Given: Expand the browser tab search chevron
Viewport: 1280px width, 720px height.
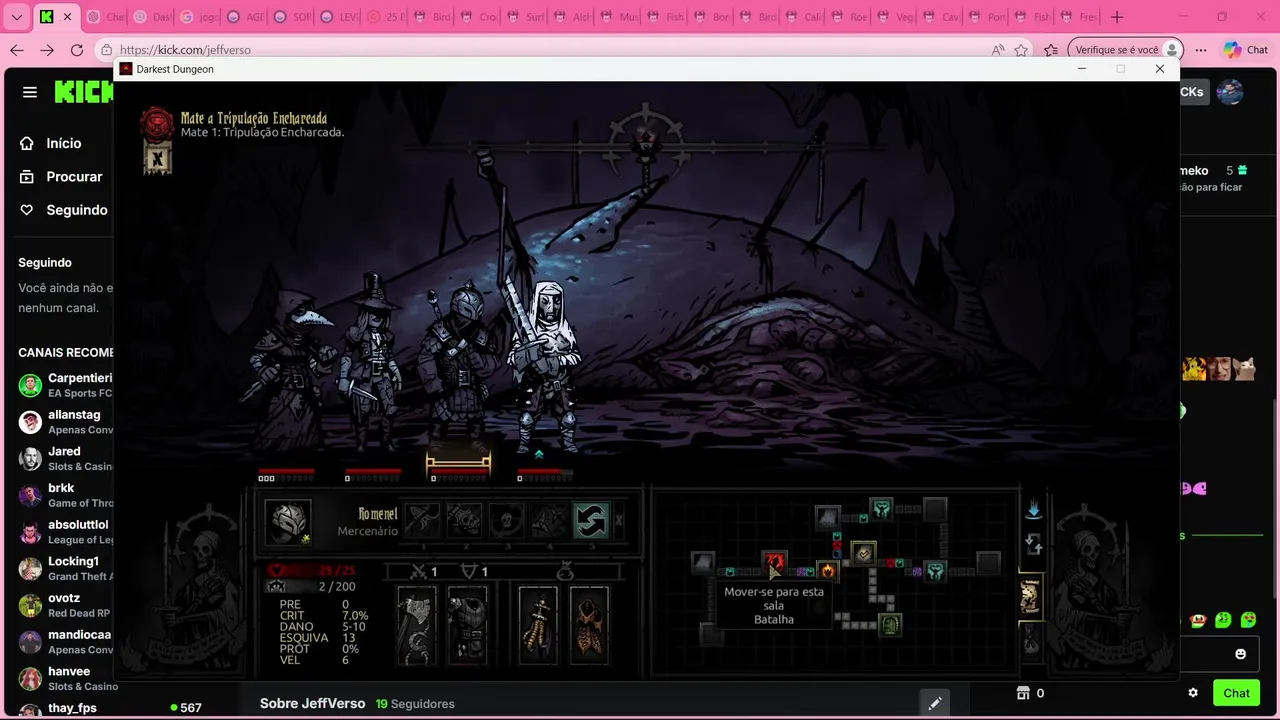Looking at the screenshot, I should (x=16, y=17).
